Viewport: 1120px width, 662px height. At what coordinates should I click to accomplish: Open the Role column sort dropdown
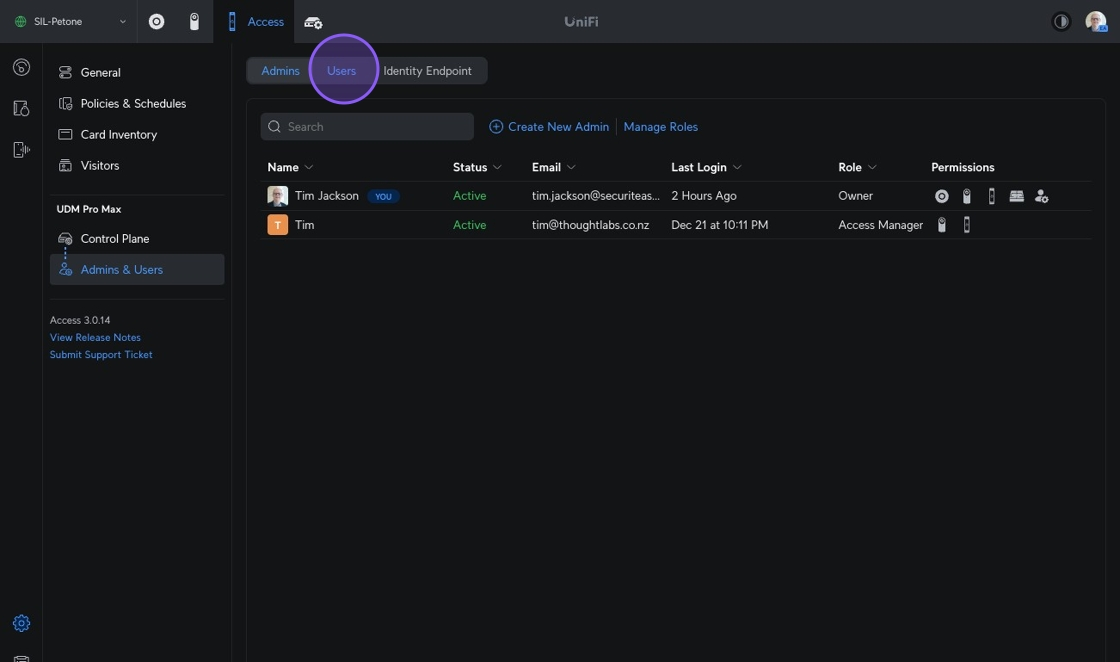(x=872, y=168)
